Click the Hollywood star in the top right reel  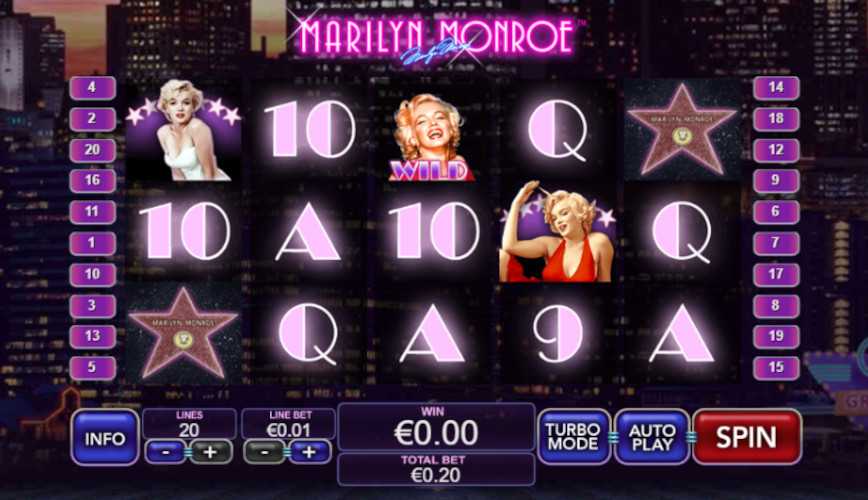point(681,130)
